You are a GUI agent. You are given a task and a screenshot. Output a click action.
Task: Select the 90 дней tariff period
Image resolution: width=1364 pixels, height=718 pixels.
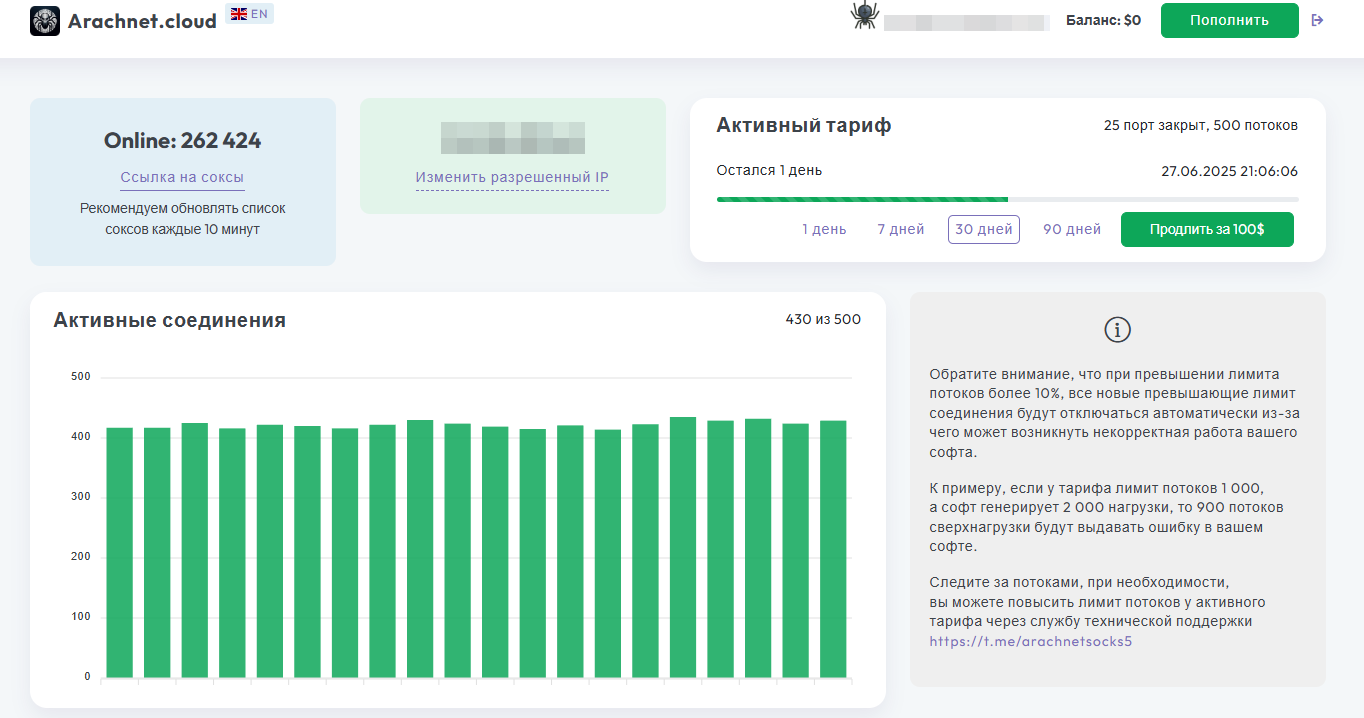[x=1072, y=229]
